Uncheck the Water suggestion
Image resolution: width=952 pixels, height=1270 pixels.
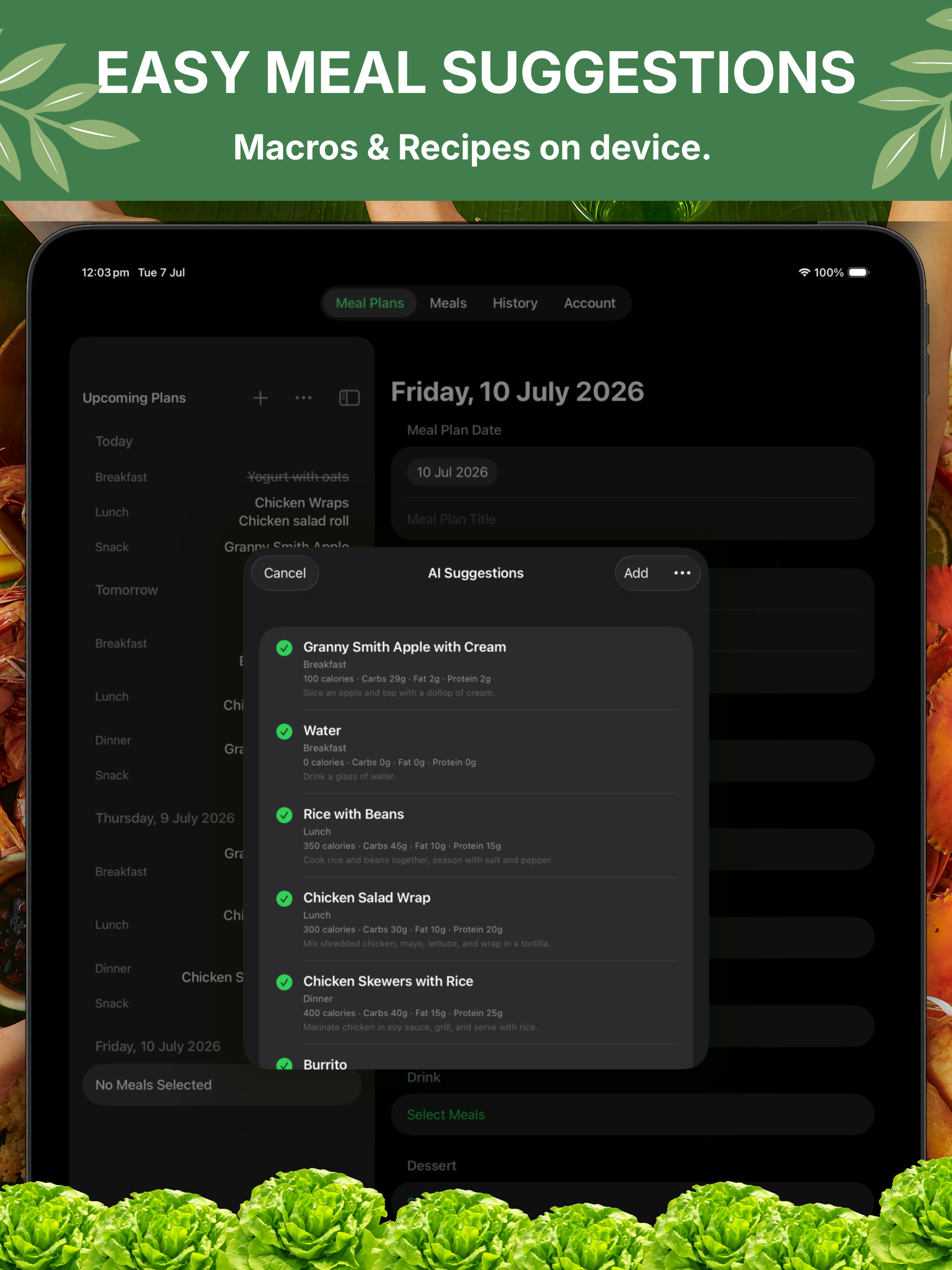[284, 731]
